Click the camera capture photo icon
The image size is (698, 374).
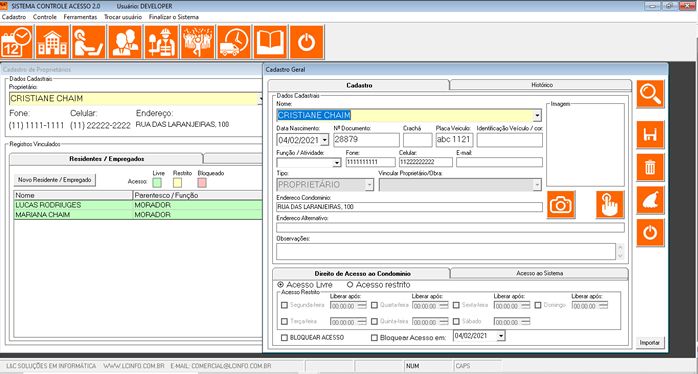click(x=561, y=205)
